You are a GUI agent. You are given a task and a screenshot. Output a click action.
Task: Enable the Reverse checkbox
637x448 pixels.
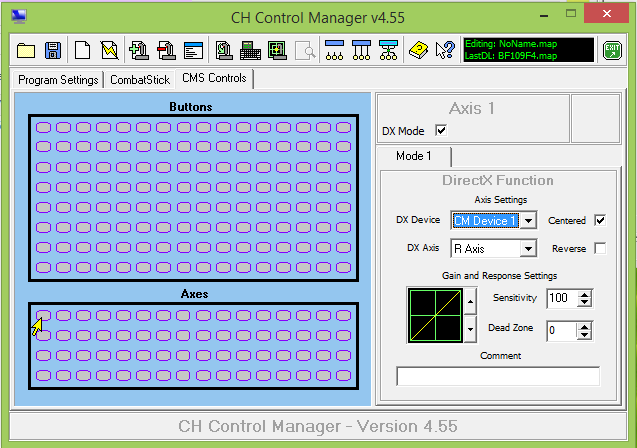(x=600, y=248)
